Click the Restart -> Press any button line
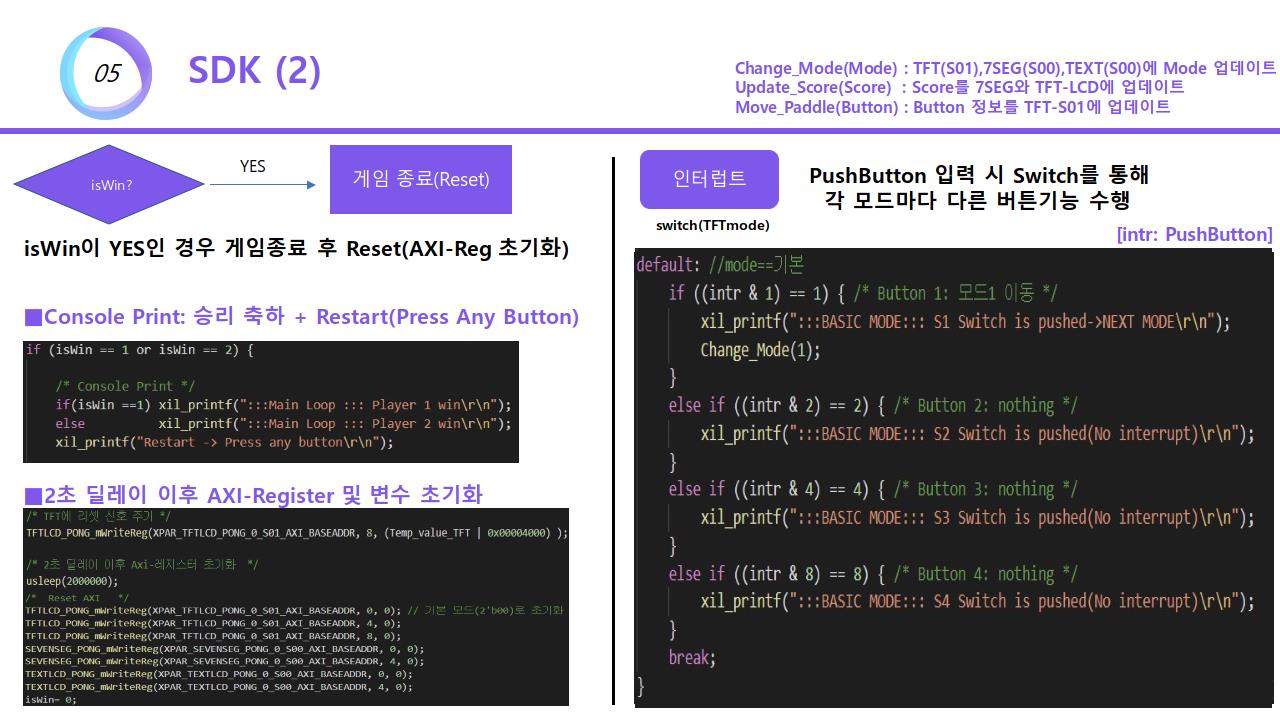 (224, 442)
